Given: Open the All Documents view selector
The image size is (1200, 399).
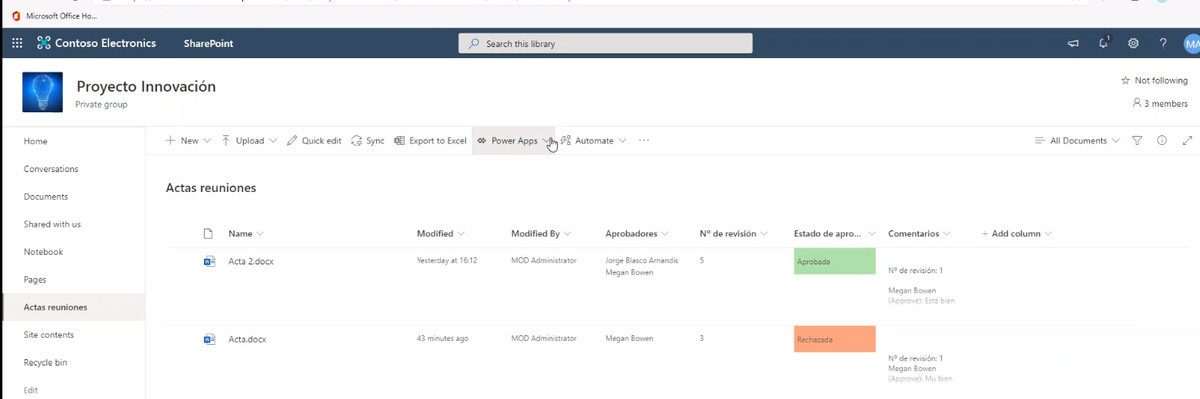Looking at the screenshot, I should (1077, 141).
